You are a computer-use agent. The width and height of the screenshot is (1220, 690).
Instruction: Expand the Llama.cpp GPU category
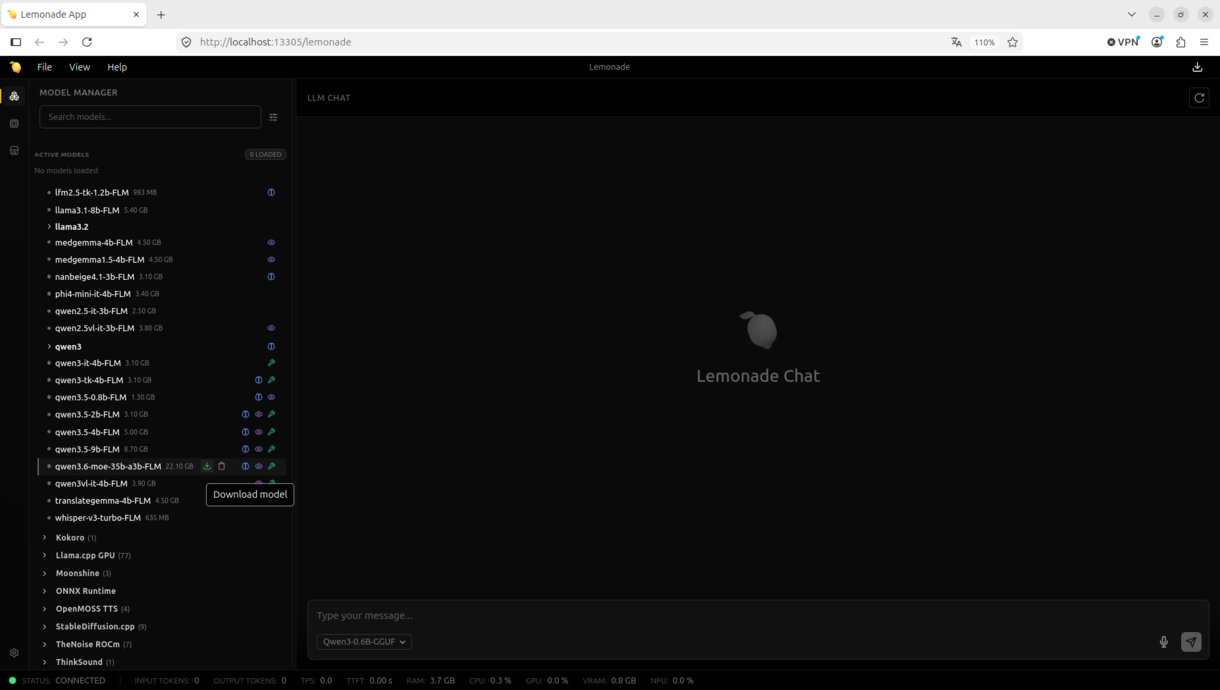click(86, 555)
